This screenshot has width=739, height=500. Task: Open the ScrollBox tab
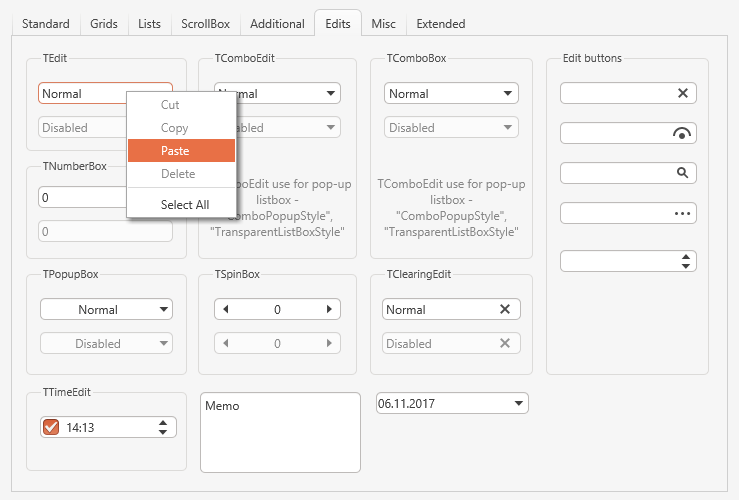205,24
